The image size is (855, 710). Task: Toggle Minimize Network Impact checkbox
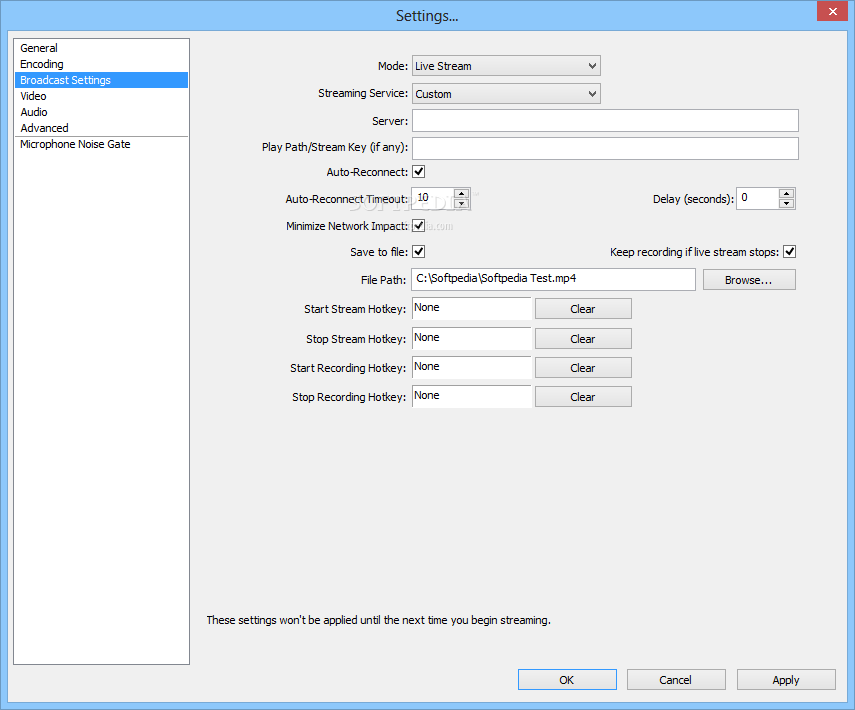pos(419,225)
